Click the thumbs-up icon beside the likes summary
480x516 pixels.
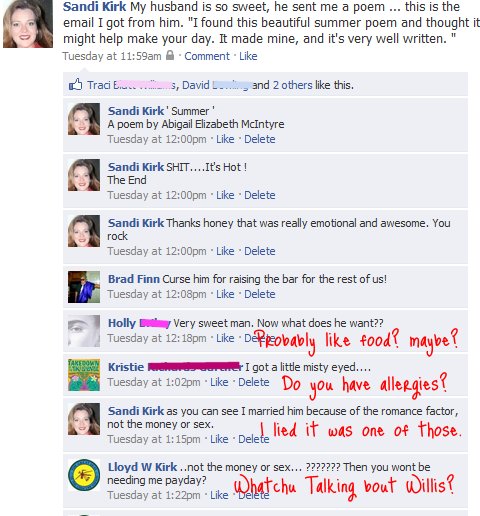pyautogui.click(x=75, y=85)
